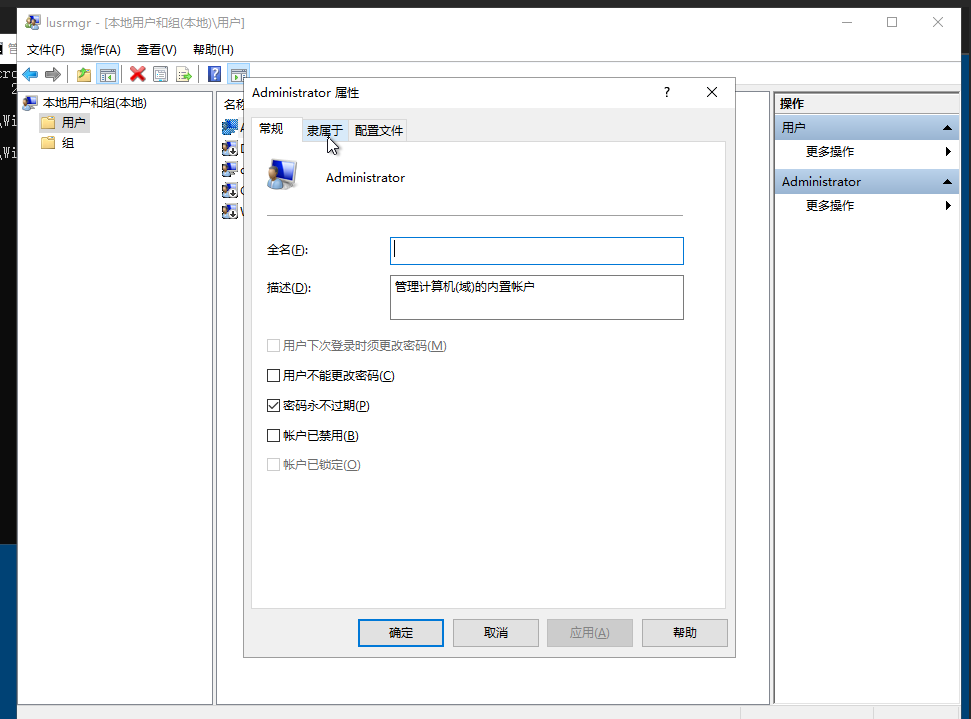This screenshot has height=719, width=971.
Task: Select the highlighted first user icon in the list
Action: [x=230, y=127]
